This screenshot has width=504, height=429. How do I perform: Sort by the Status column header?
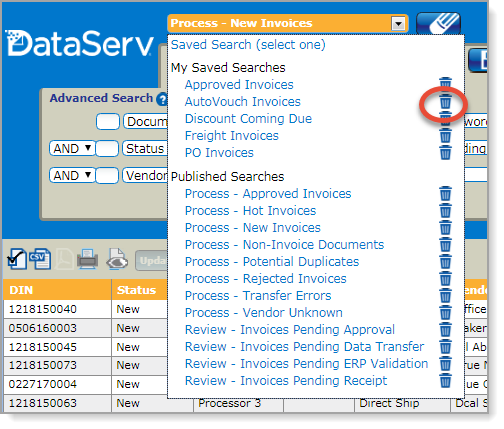136,290
